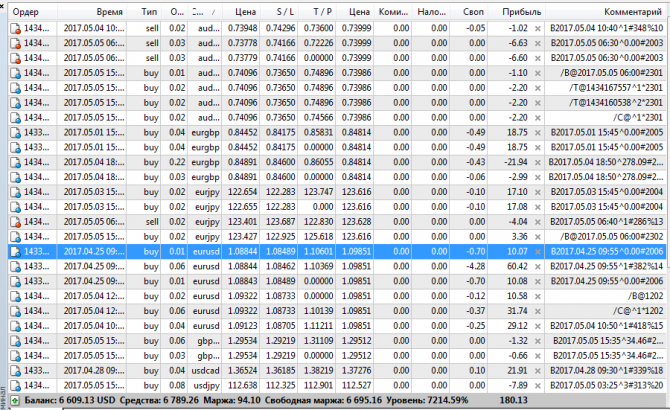
Task: Click order icon of 0.22 lot eurgbp row
Action: (x=16, y=162)
